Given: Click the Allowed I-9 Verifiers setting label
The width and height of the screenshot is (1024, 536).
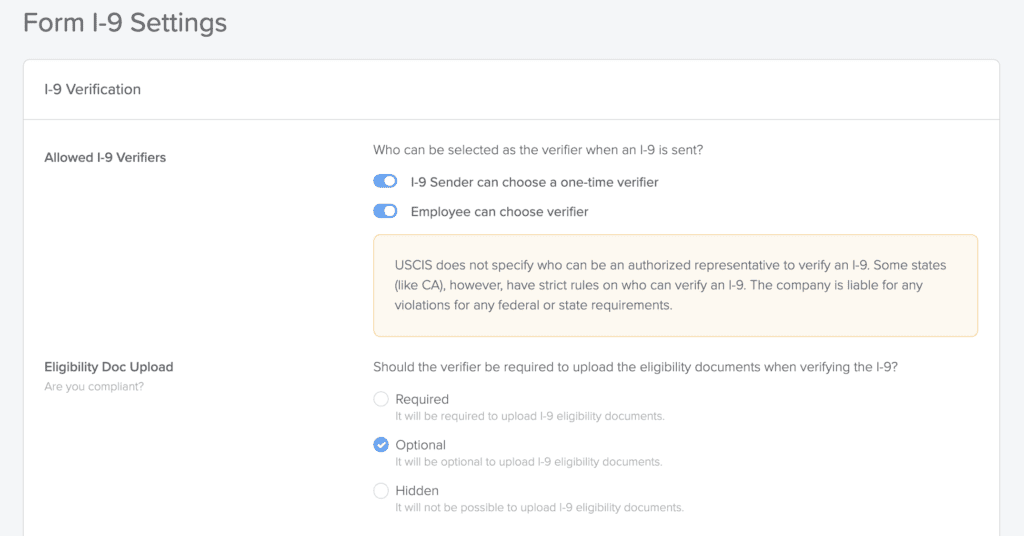Looking at the screenshot, I should (105, 157).
